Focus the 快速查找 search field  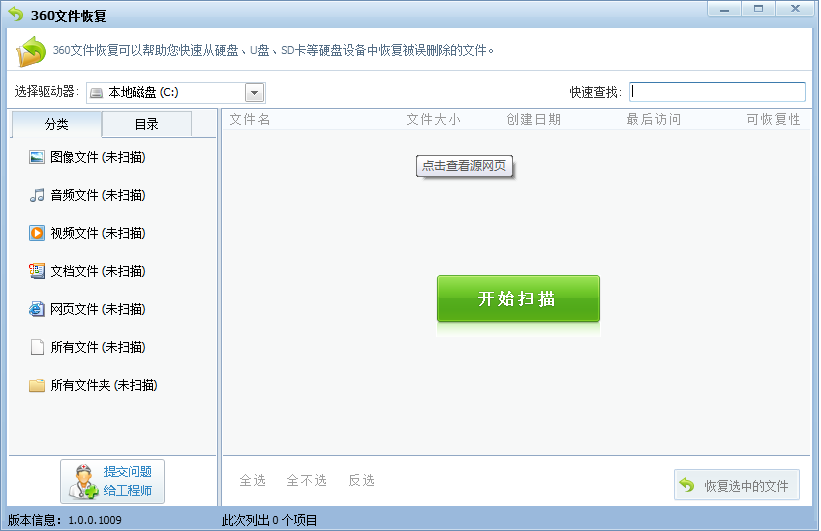tap(717, 92)
